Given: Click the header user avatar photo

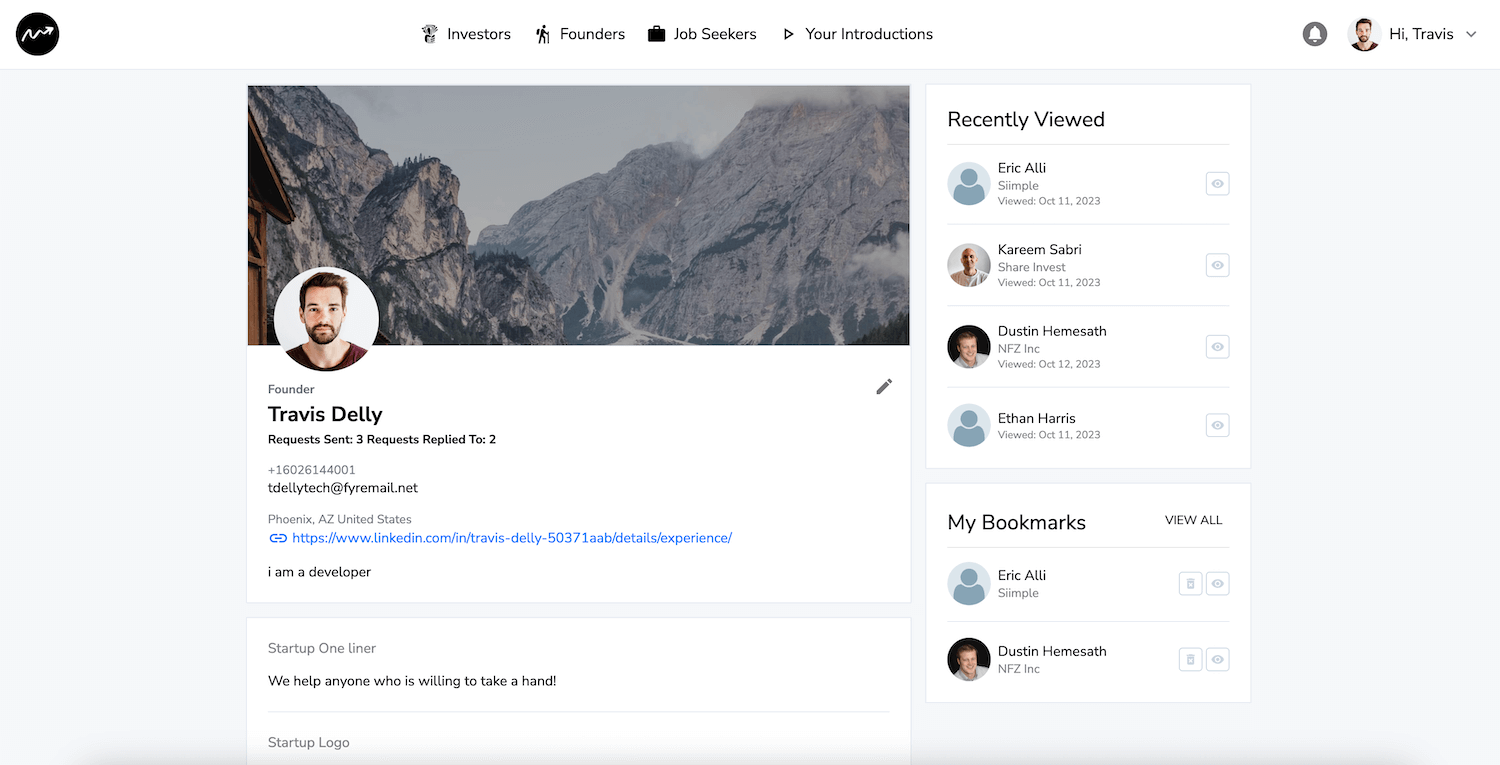Looking at the screenshot, I should (x=1364, y=34).
